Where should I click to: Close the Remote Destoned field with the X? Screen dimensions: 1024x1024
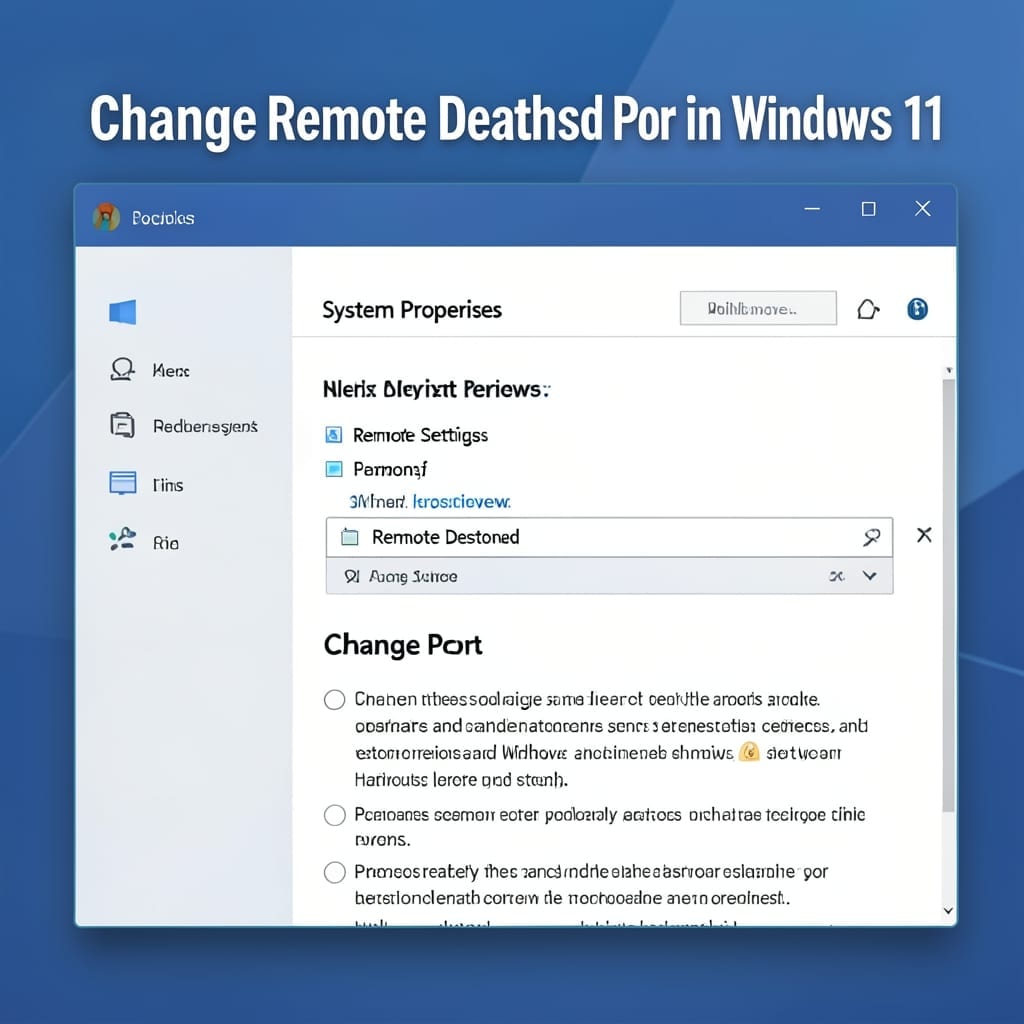coord(924,535)
